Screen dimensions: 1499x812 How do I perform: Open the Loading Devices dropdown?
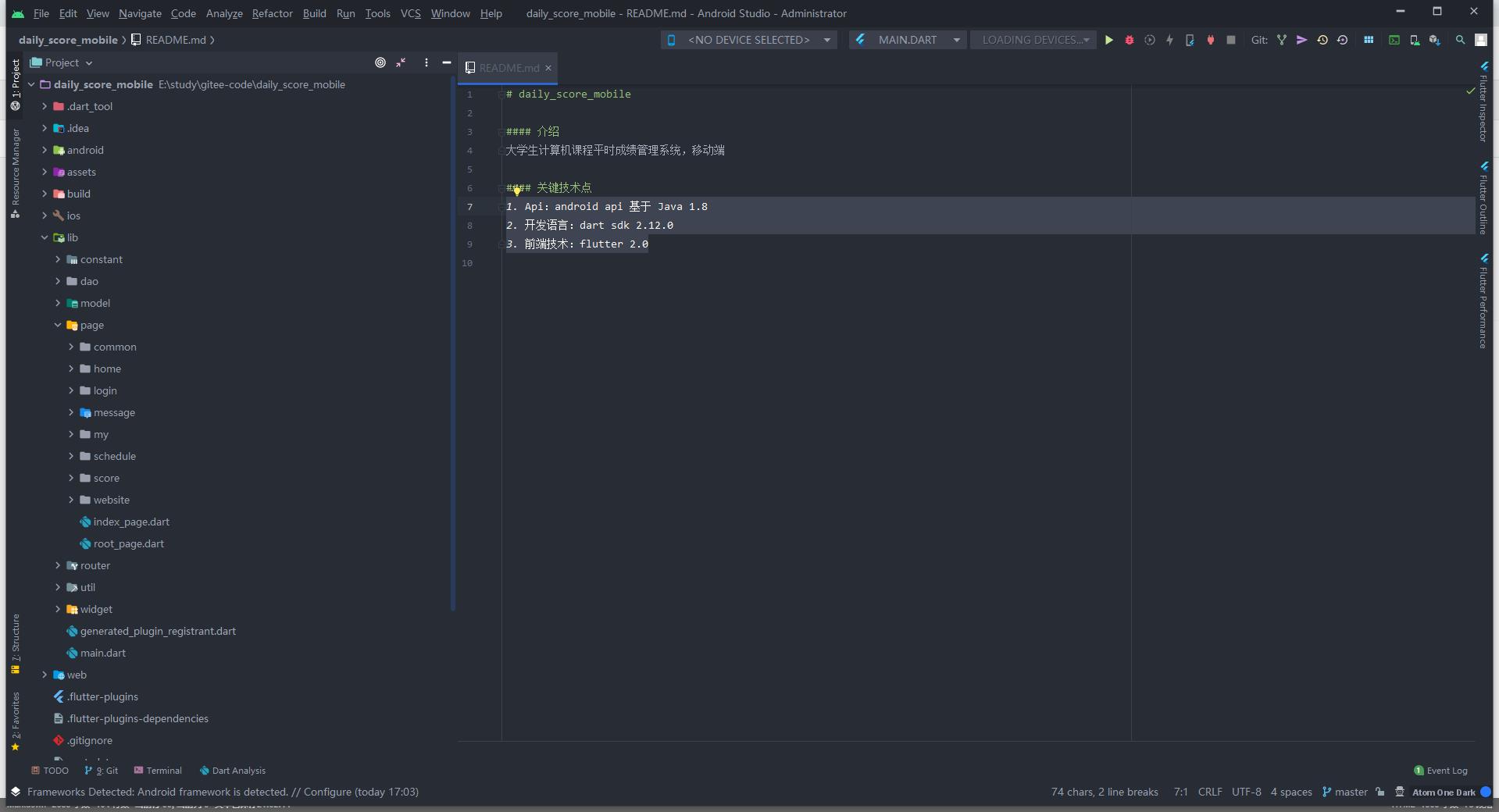pyautogui.click(x=1033, y=40)
